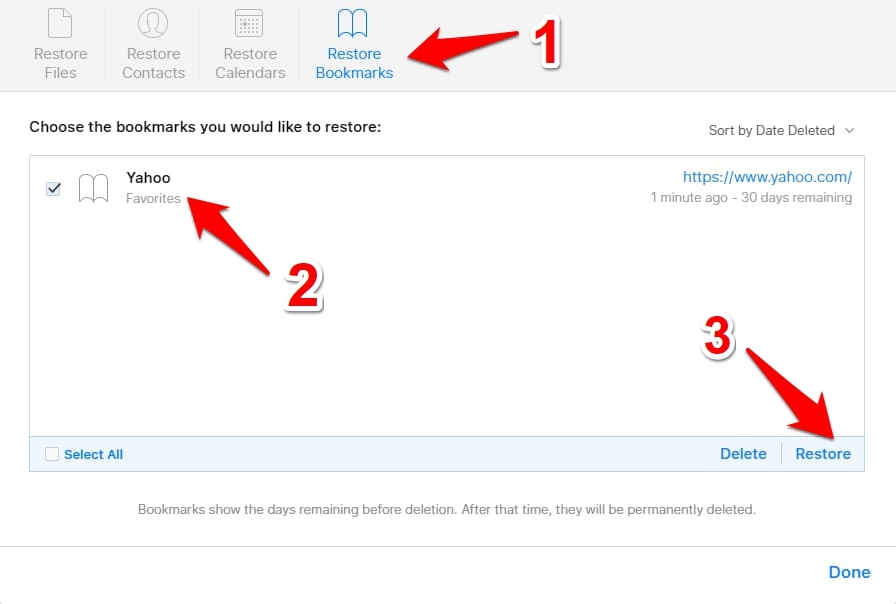
Task: Uncheck the Yahoo bookmark checkbox
Action: pos(53,188)
